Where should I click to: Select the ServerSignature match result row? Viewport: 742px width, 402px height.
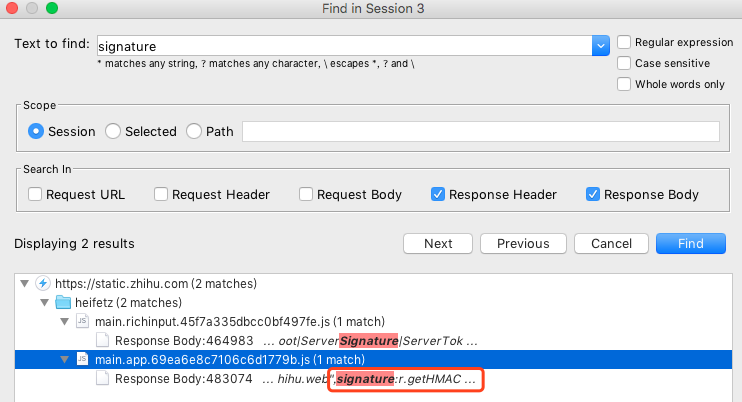pyautogui.click(x=290, y=340)
